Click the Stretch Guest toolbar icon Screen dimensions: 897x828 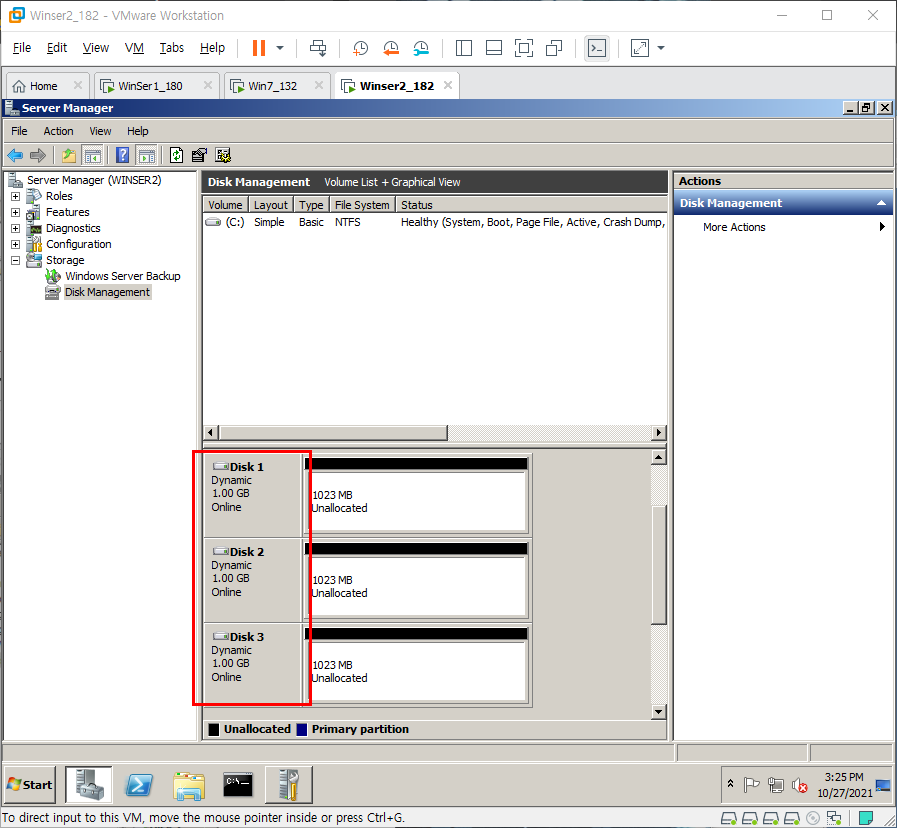640,48
